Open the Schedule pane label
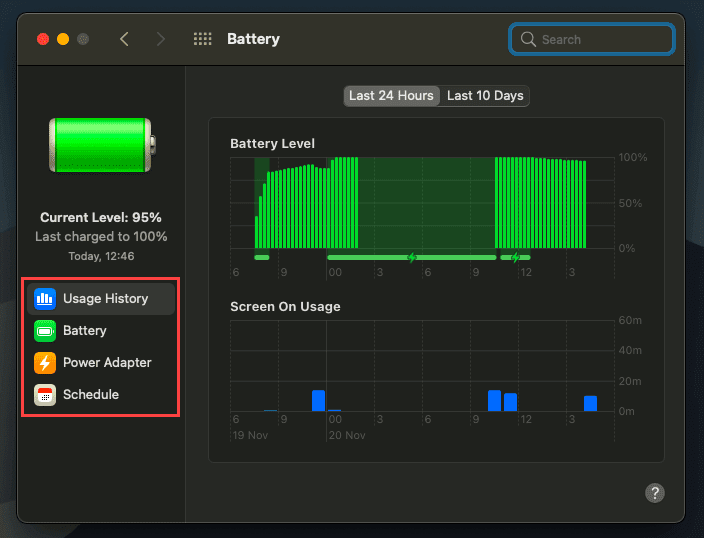 91,394
